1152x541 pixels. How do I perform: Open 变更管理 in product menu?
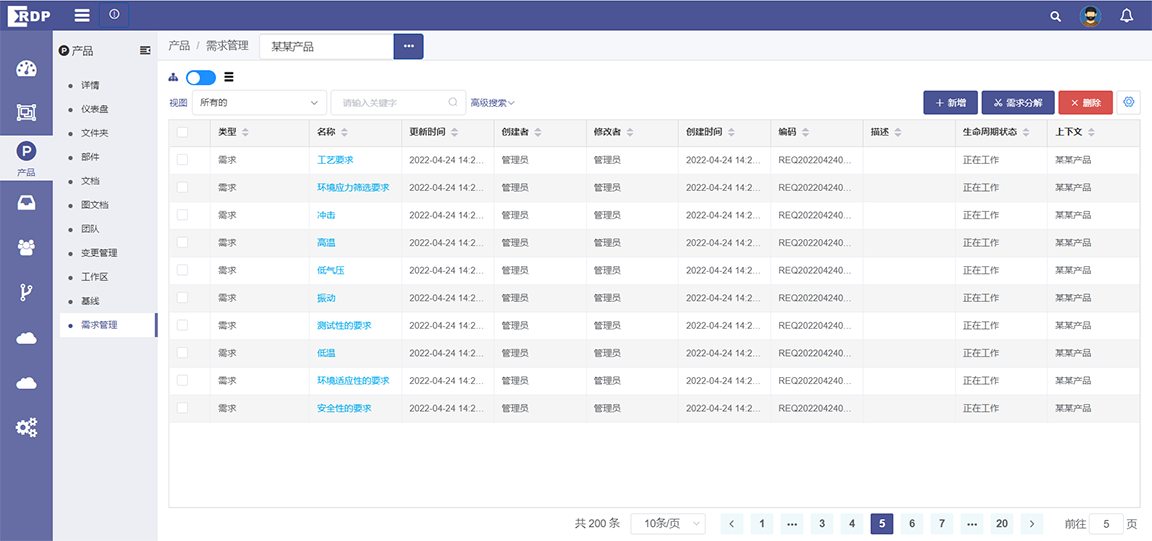tap(99, 253)
